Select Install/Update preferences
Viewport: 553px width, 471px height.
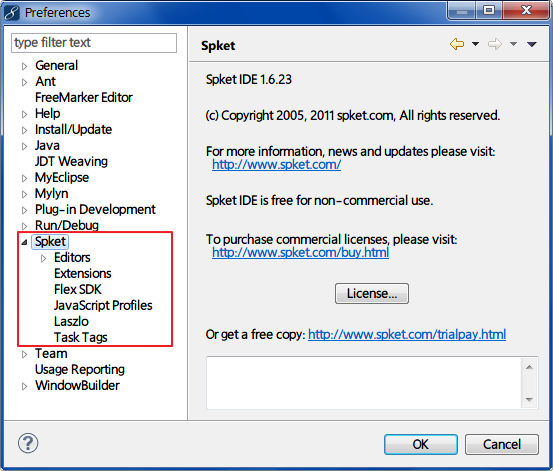point(73,129)
